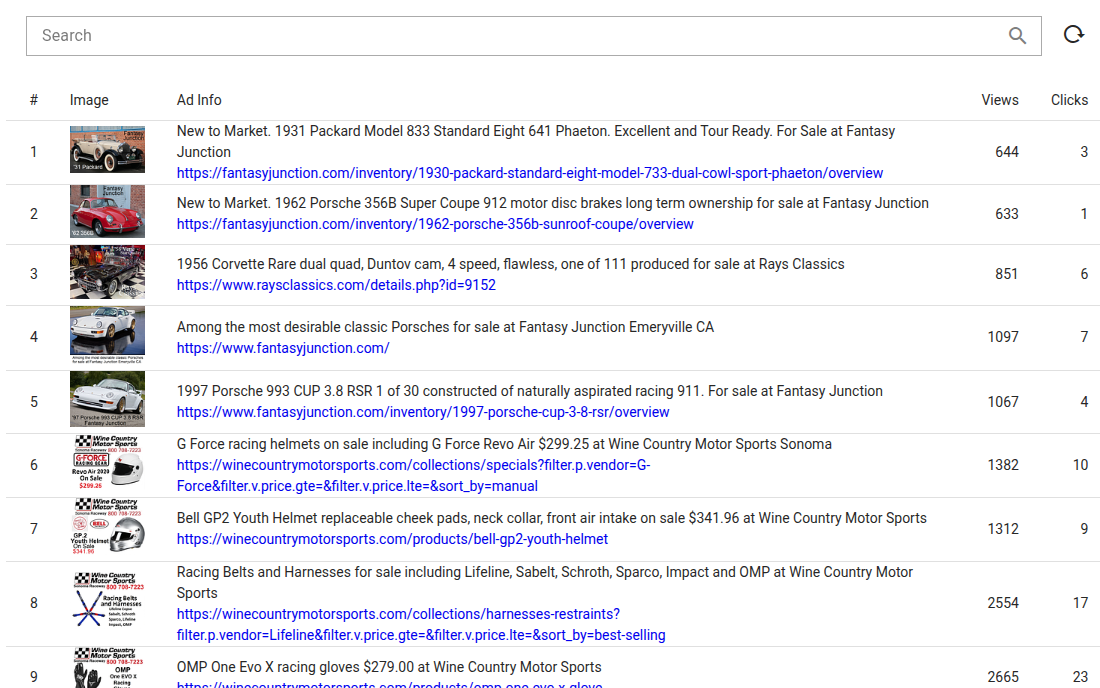Open the 1997-porsche-cup-3-8-rsr overview link

tap(423, 412)
